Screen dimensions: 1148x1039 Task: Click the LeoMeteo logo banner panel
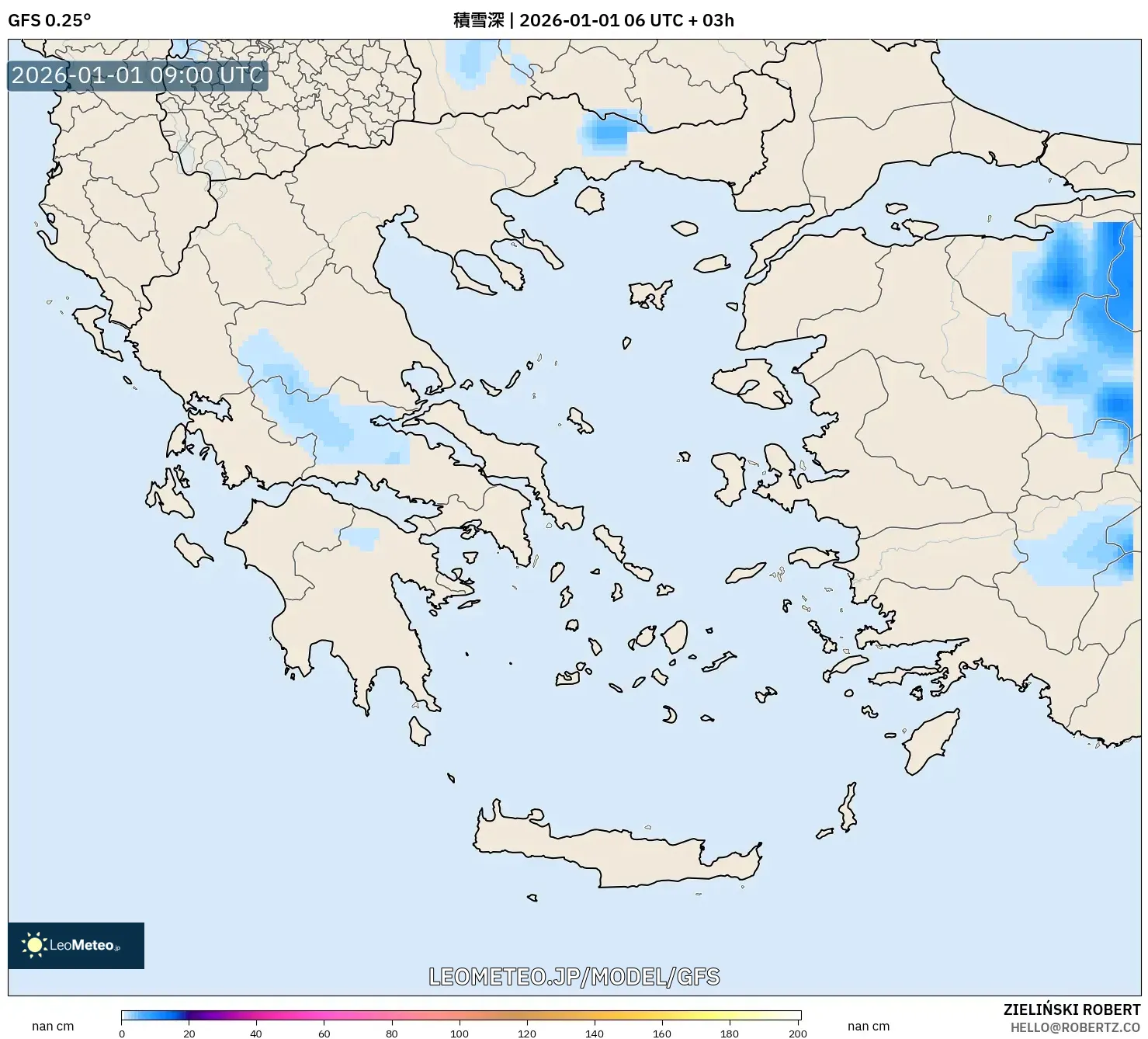point(75,947)
